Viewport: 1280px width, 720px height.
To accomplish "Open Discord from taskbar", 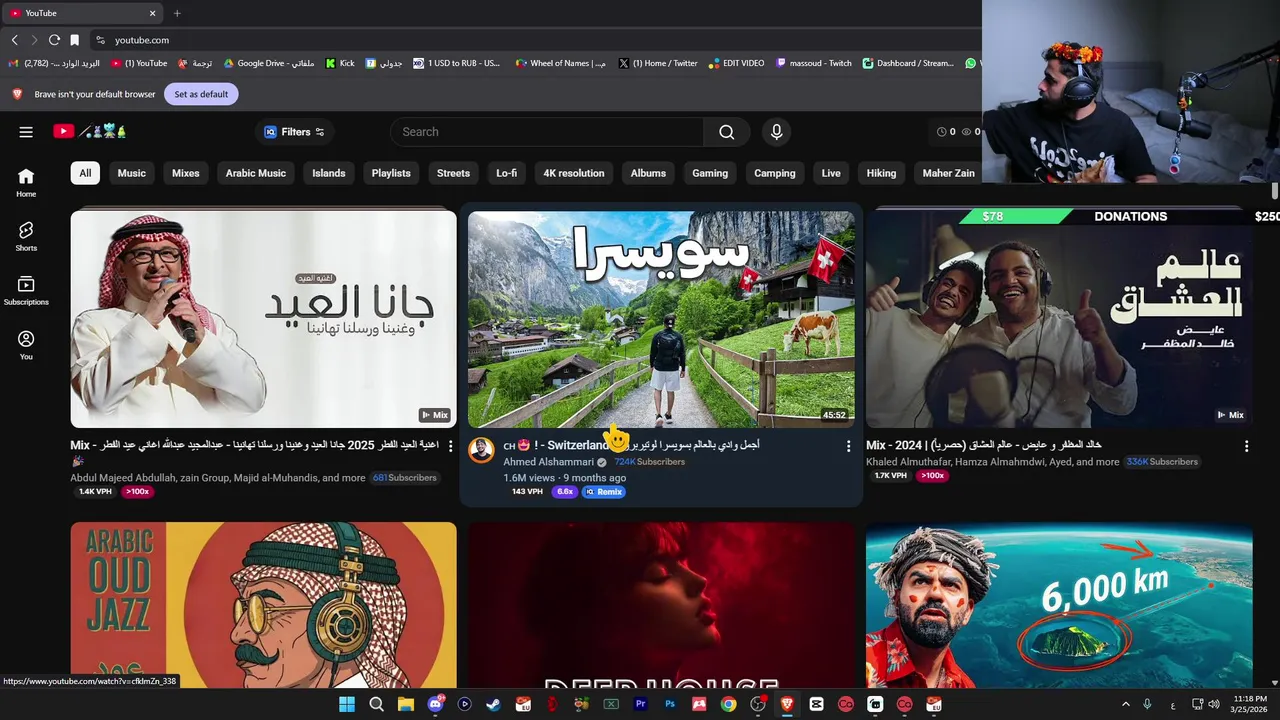I will point(435,704).
